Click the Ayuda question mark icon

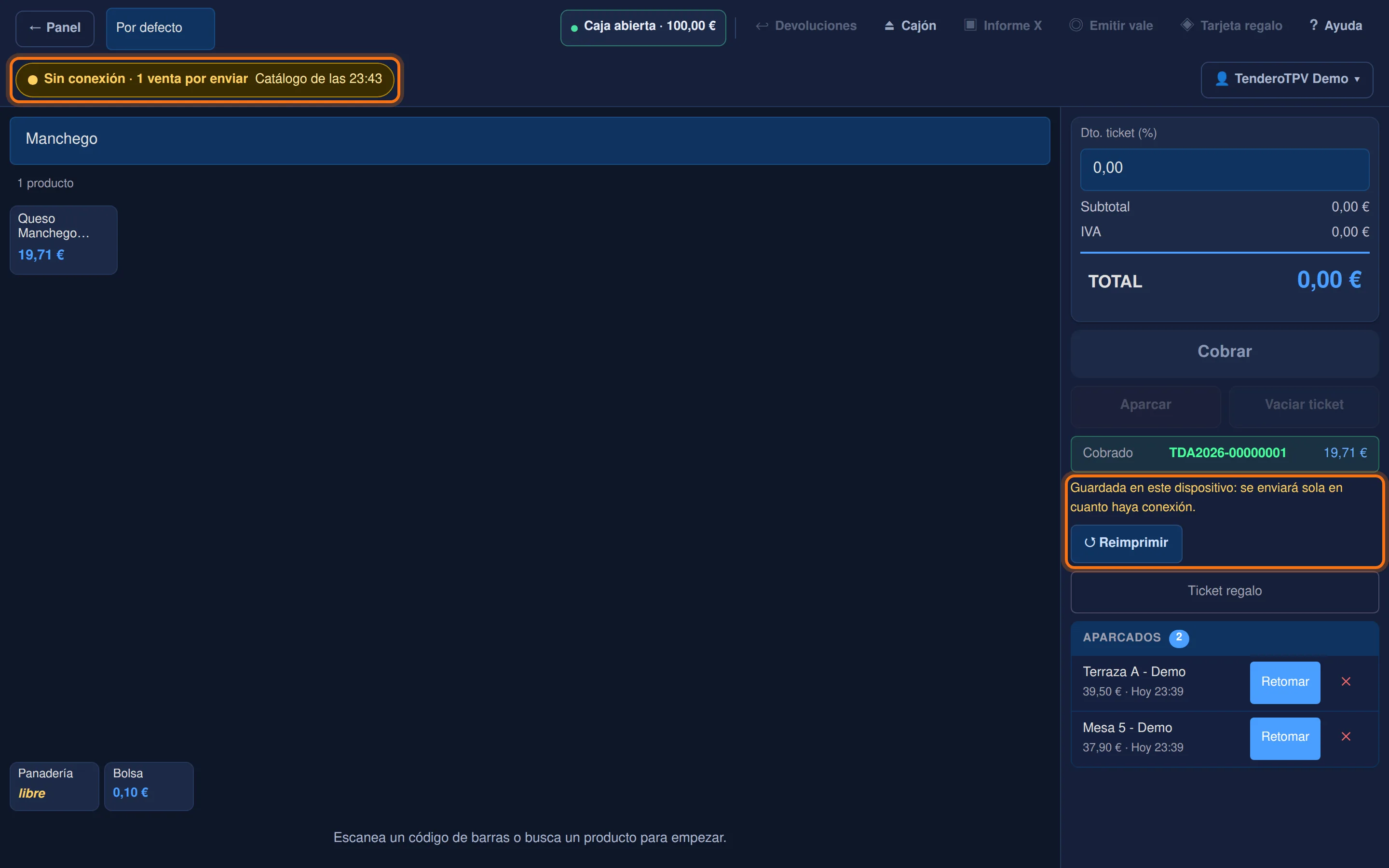click(x=1313, y=25)
